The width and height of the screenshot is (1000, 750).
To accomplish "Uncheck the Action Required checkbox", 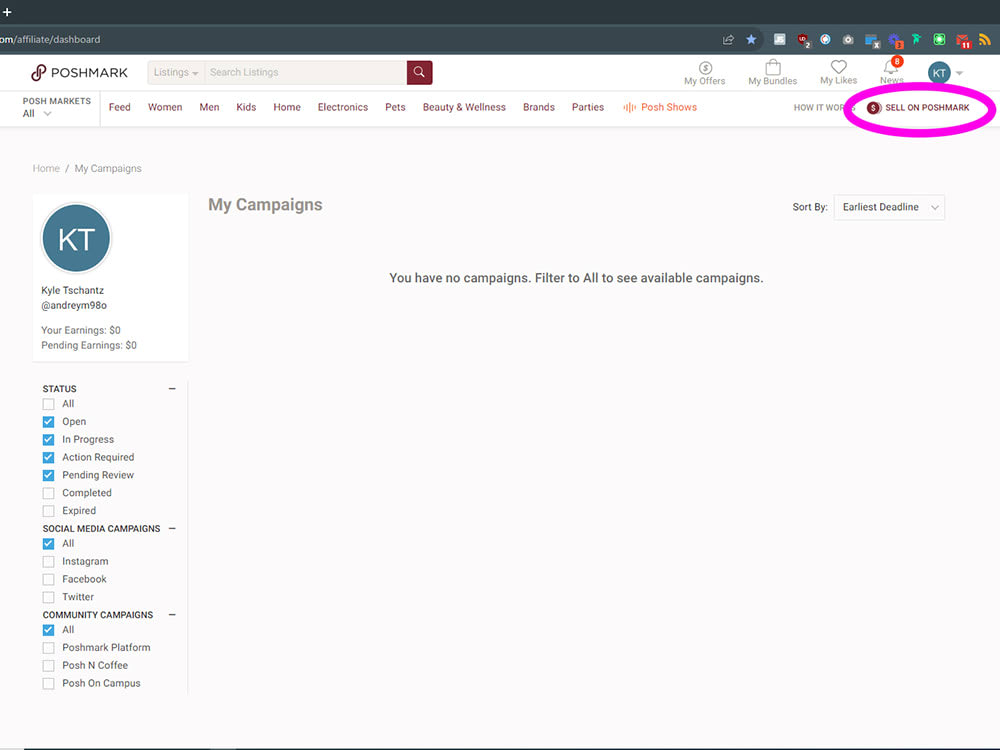I will (x=48, y=458).
